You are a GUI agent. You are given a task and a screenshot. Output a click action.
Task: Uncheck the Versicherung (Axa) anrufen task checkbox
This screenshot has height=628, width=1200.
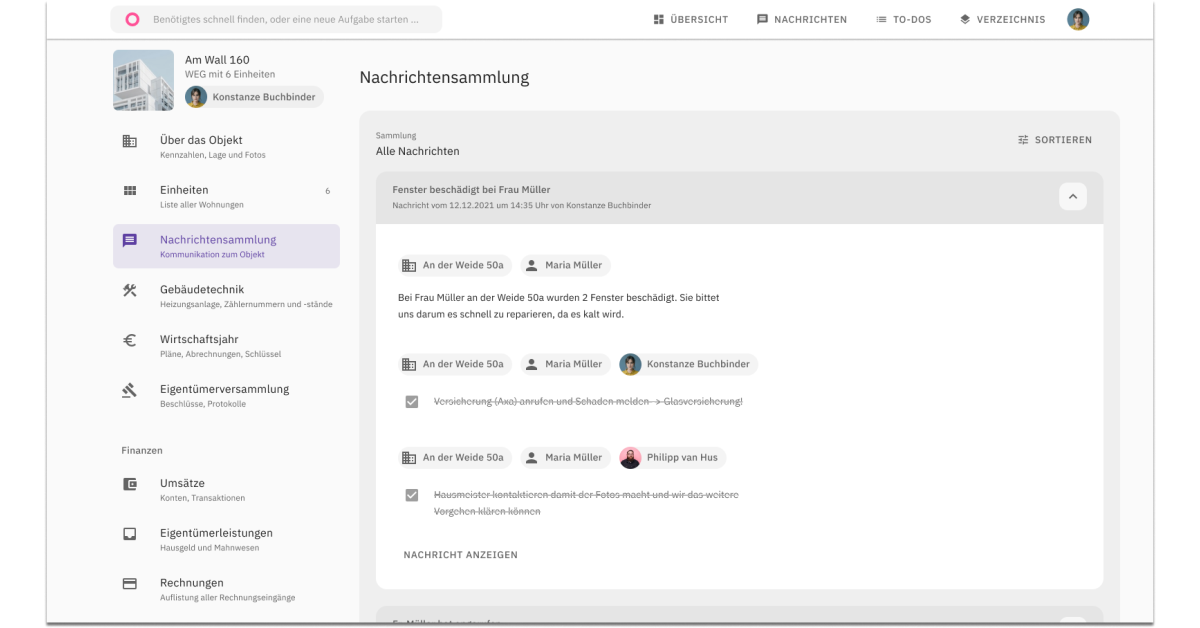click(412, 402)
